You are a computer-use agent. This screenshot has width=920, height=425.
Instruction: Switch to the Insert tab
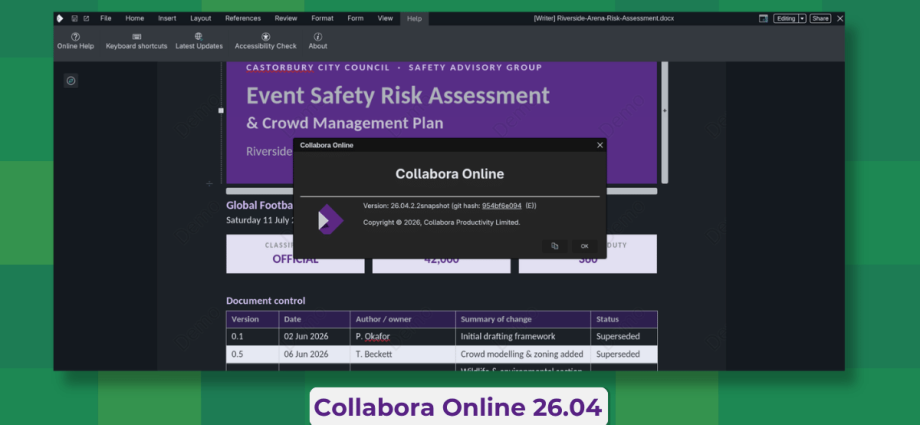[x=167, y=19]
